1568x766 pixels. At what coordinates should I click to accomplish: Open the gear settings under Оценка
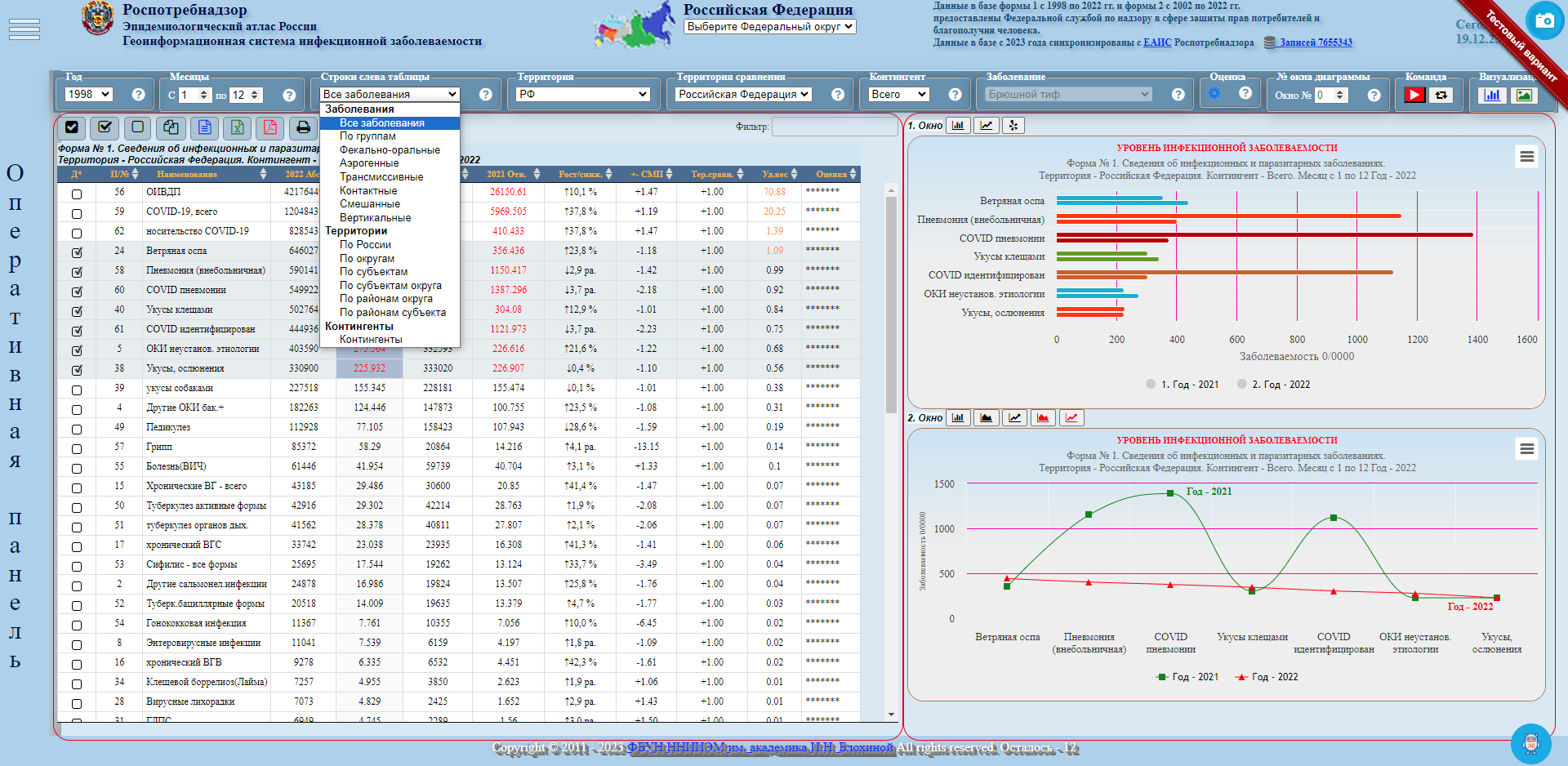coord(1214,93)
